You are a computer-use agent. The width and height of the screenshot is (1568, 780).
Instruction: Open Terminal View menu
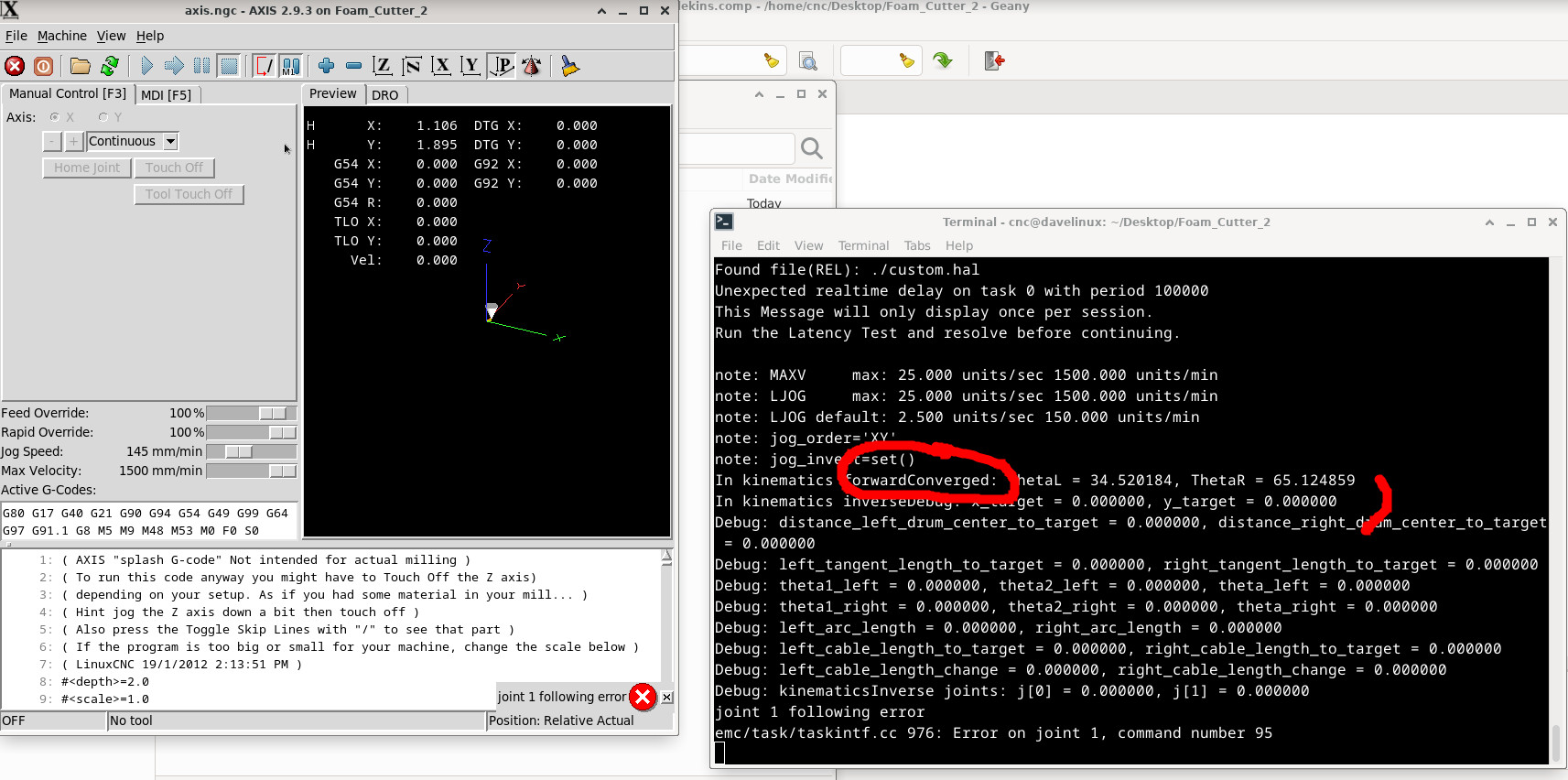pos(808,245)
